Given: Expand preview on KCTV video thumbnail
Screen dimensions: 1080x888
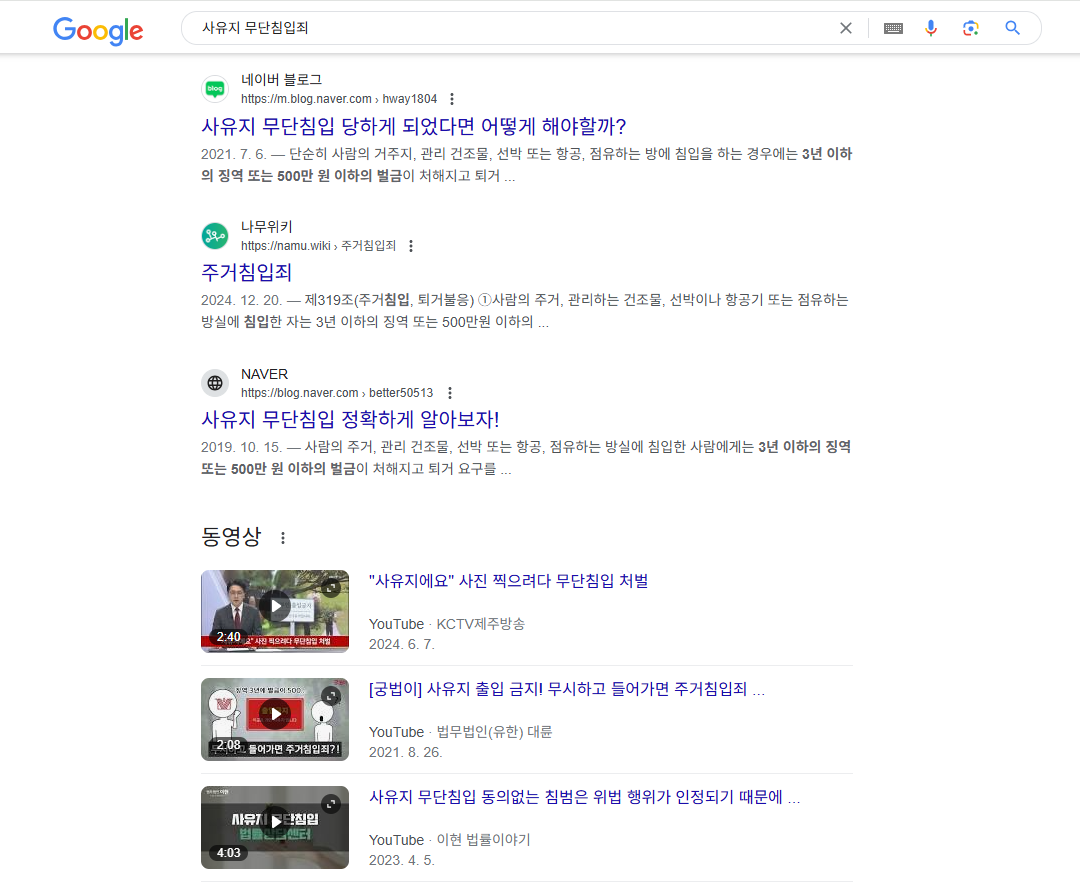Looking at the screenshot, I should click(x=331, y=588).
